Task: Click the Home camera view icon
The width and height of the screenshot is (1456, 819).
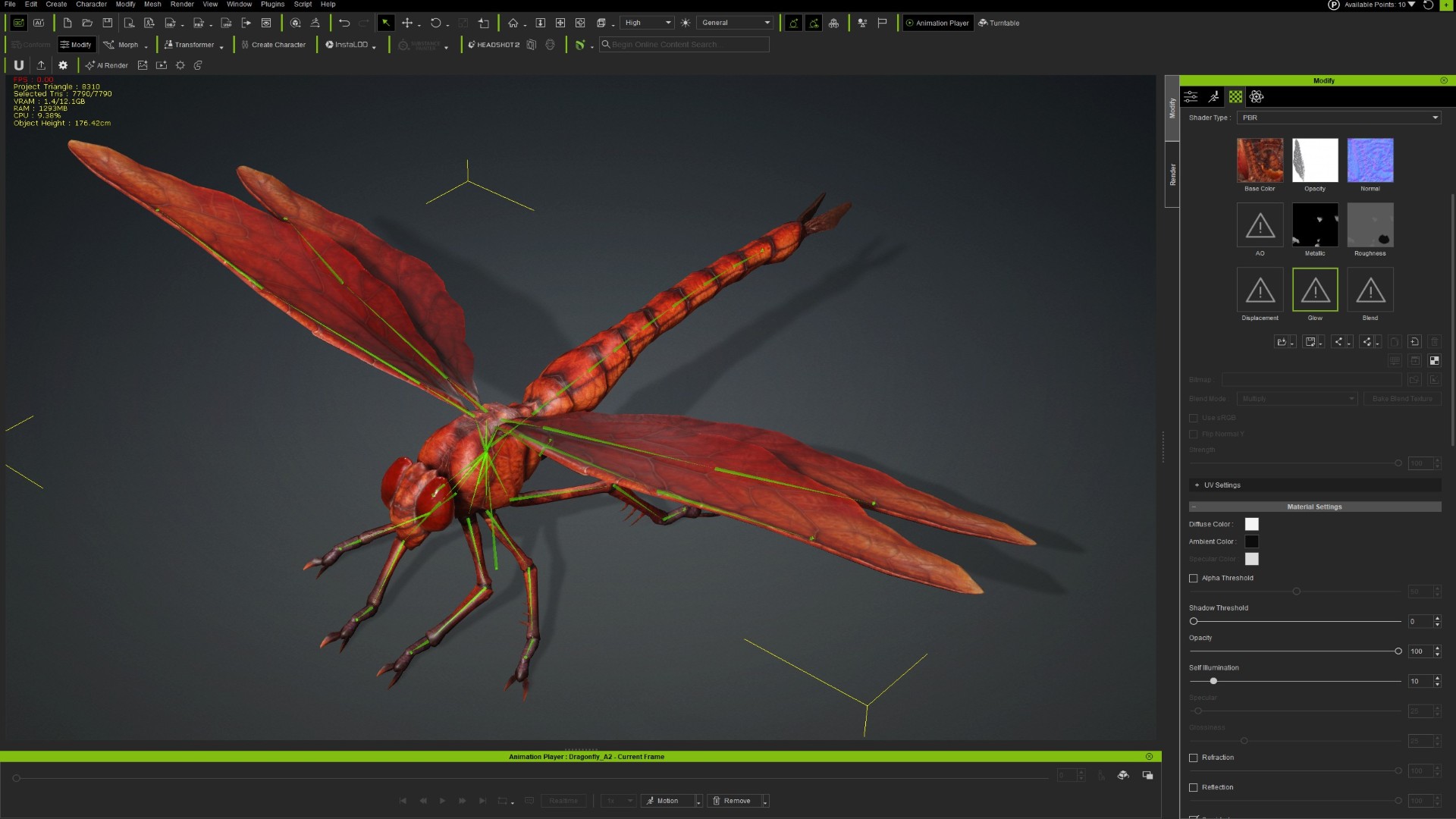Action: point(513,23)
